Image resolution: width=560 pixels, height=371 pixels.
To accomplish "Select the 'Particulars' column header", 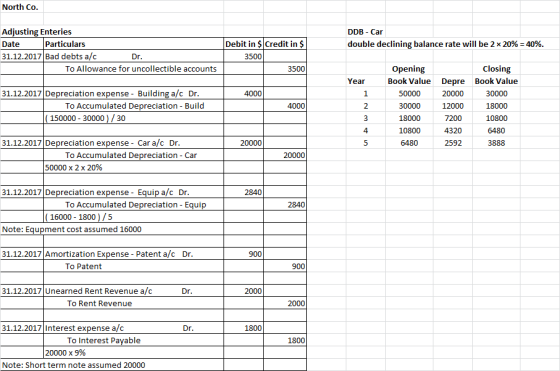I will click(134, 44).
